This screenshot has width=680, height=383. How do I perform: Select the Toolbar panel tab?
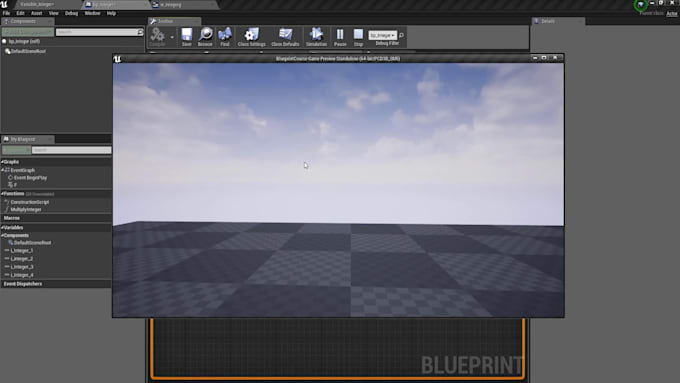point(173,21)
